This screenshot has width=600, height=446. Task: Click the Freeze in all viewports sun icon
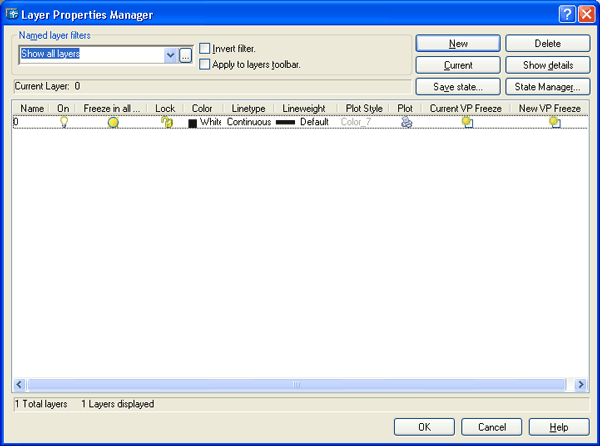pos(113,122)
